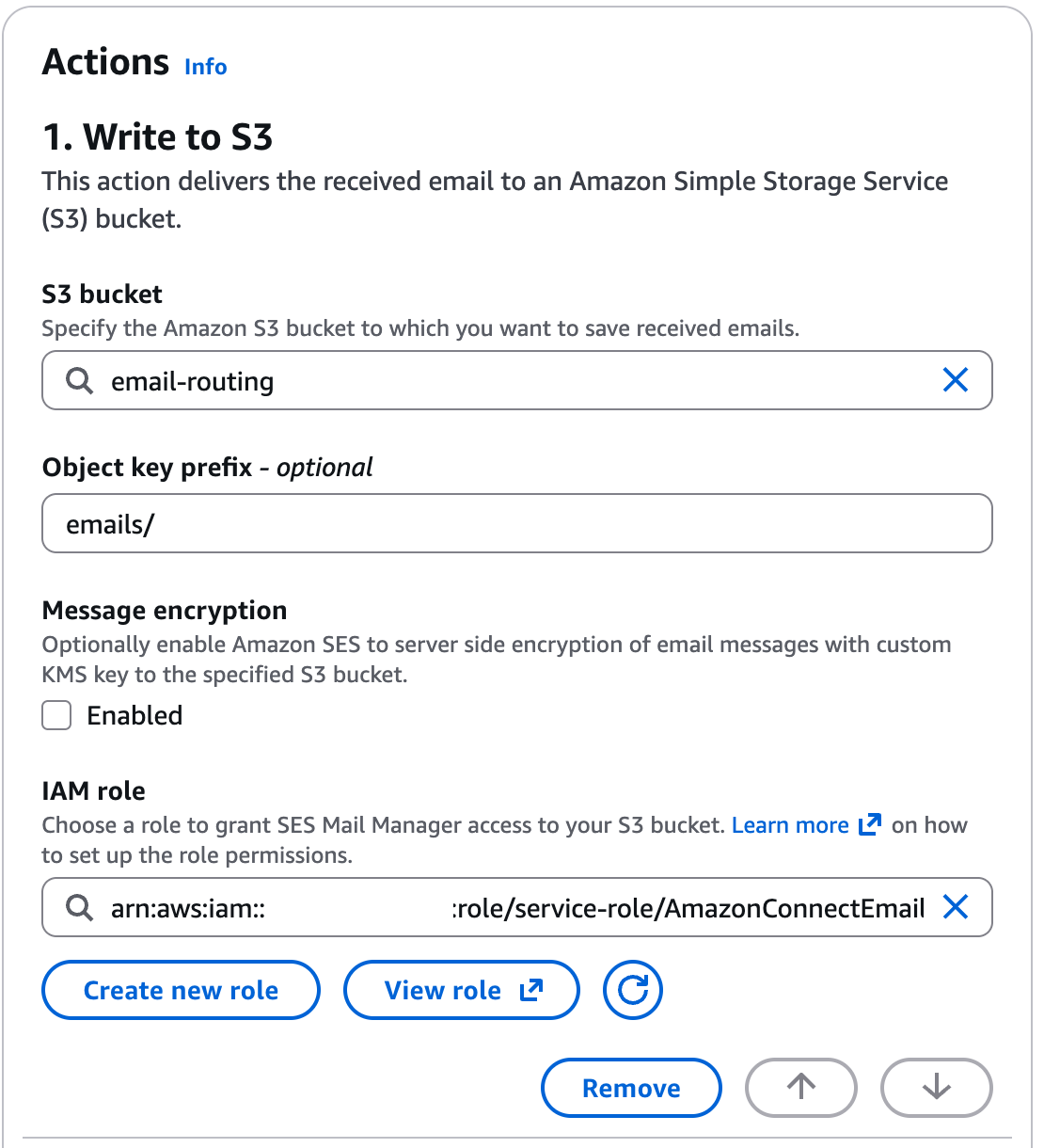Click the S3 bucket search magnifier icon
The width and height of the screenshot is (1044, 1148).
coord(80,381)
